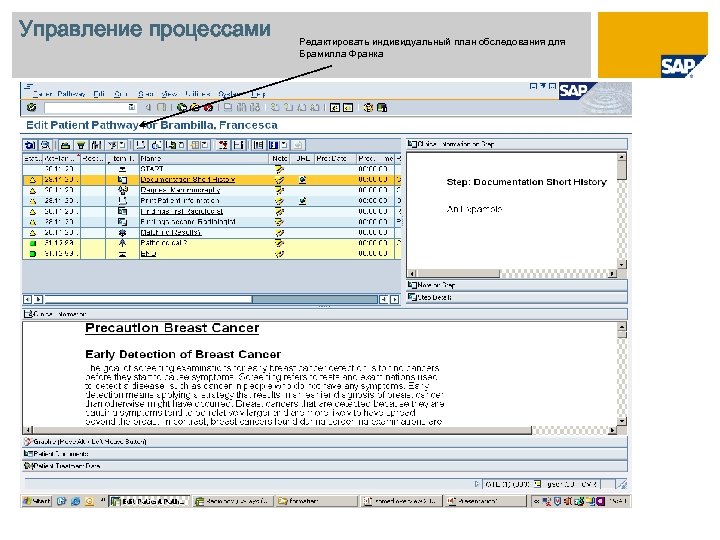Click the Windows Start button
This screenshot has width=720, height=540.
point(36,501)
